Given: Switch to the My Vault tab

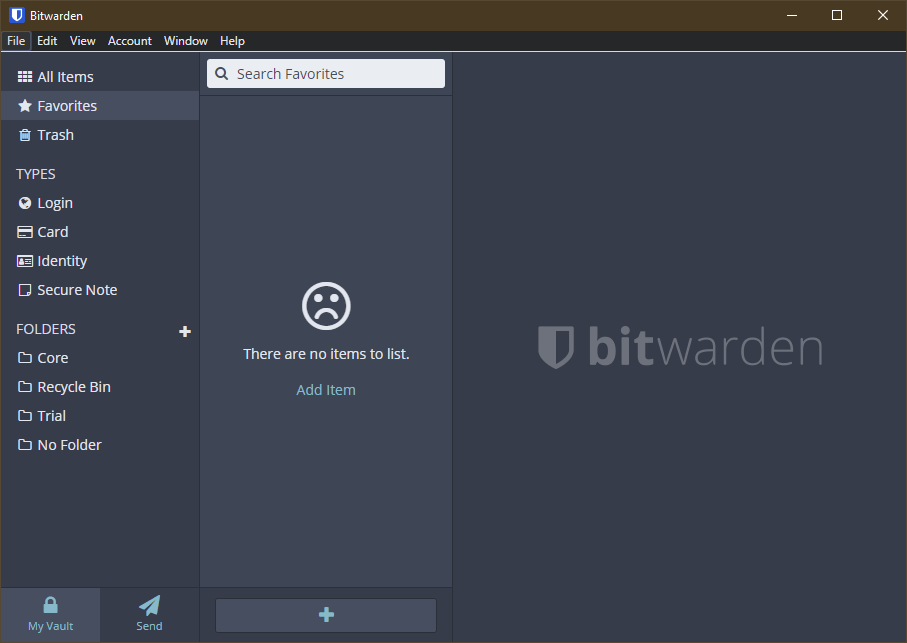Looking at the screenshot, I should coord(50,615).
